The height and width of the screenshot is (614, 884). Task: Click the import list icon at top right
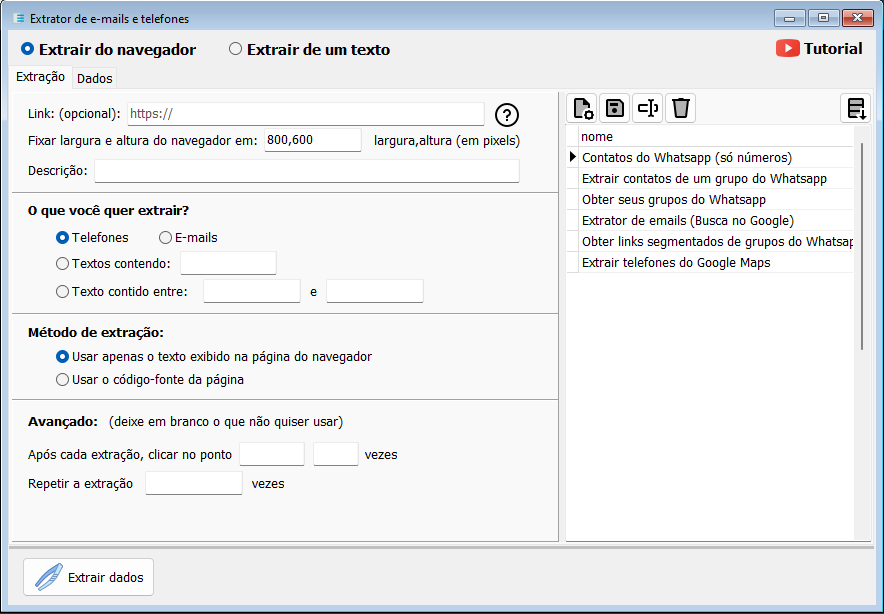[x=855, y=108]
